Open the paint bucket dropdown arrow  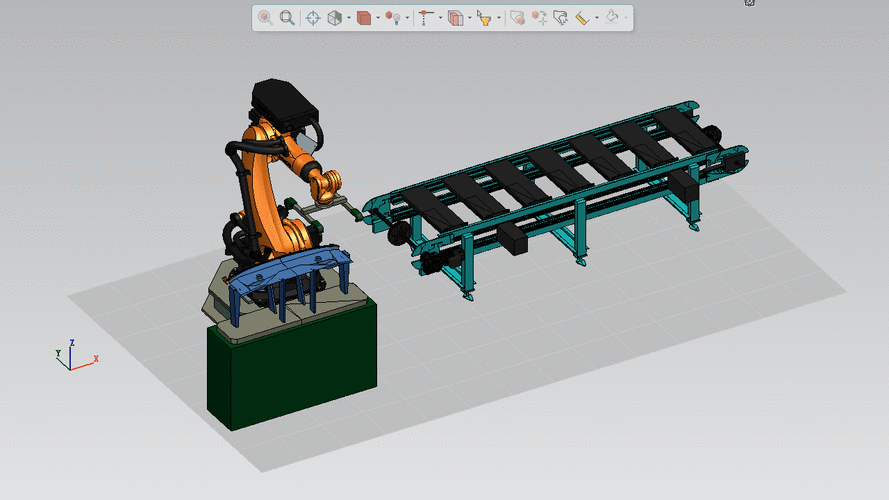tap(626, 18)
